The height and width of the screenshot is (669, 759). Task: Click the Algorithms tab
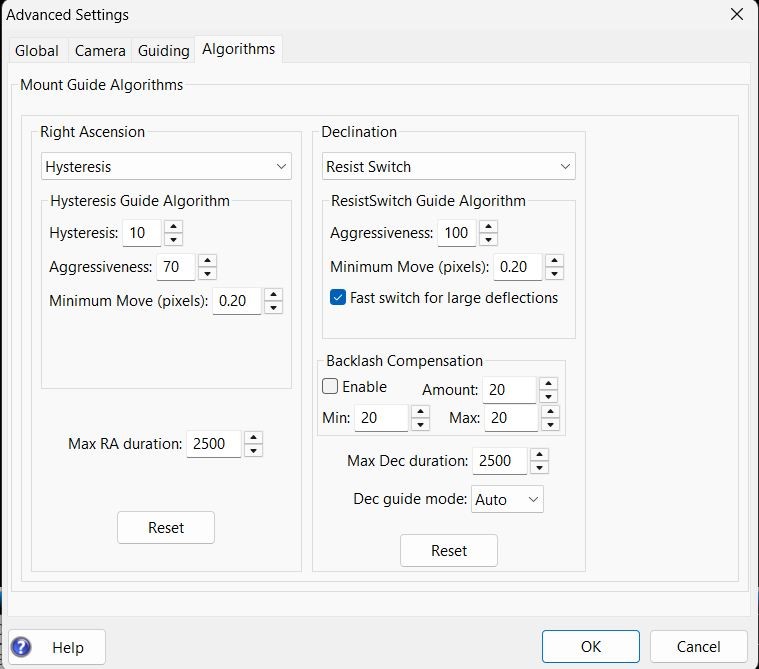coord(239,49)
